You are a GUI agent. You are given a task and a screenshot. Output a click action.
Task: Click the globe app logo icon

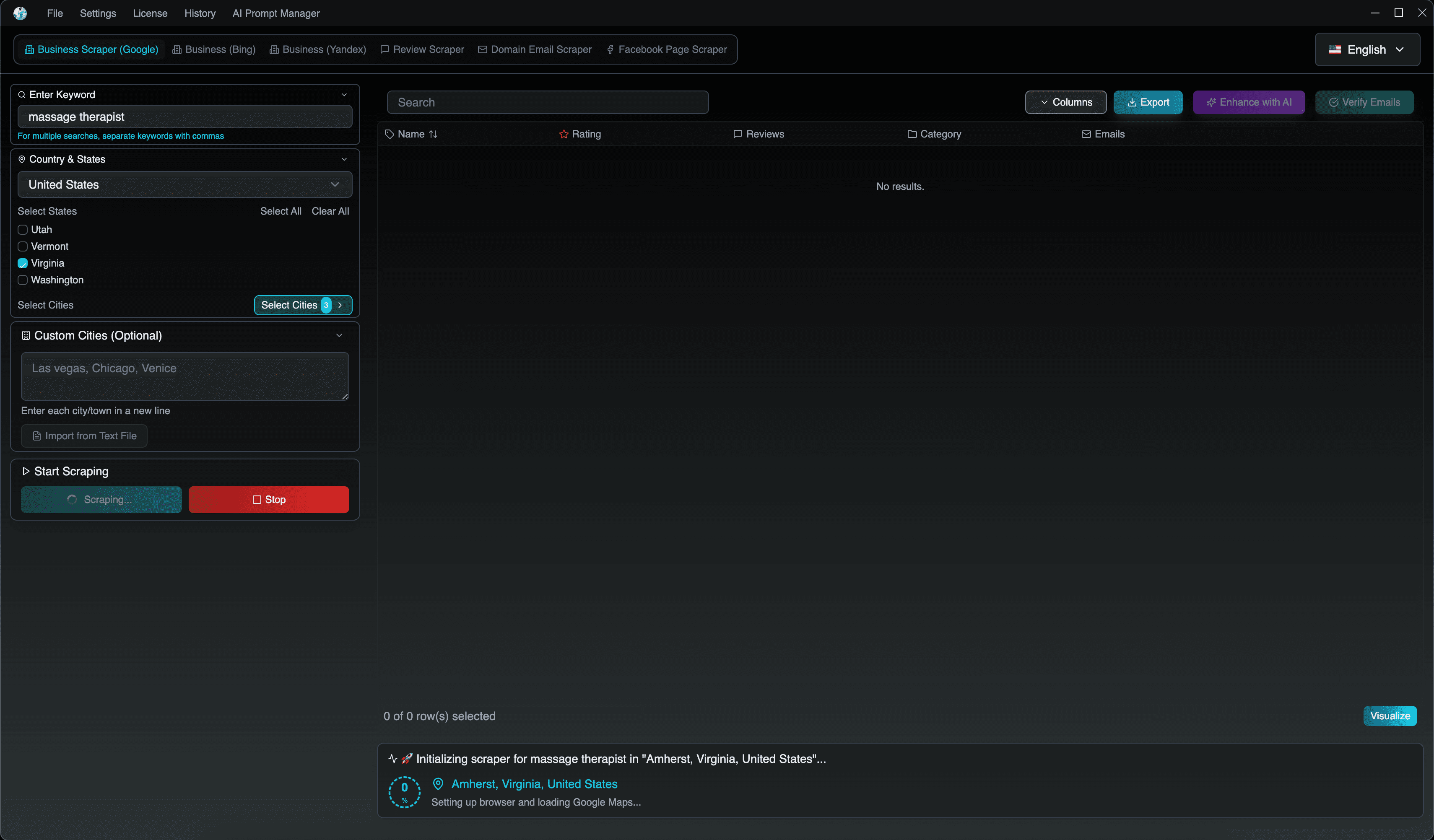click(20, 13)
